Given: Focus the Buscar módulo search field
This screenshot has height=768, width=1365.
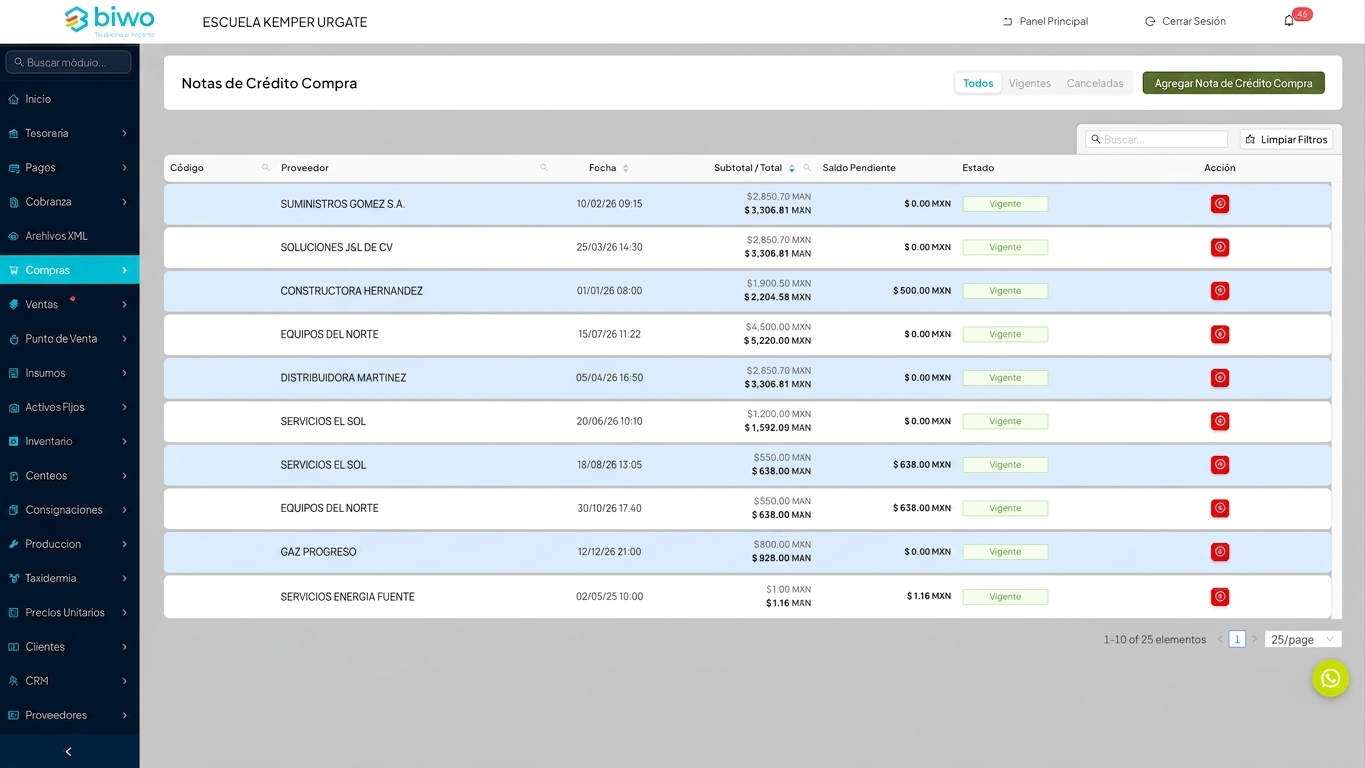Looking at the screenshot, I should click(68, 62).
